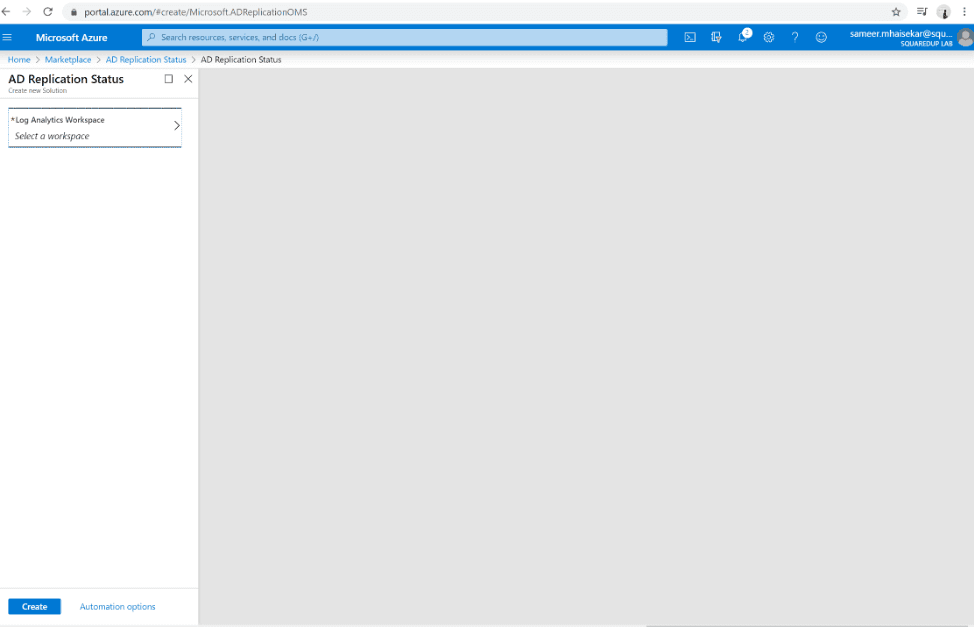Close the AD Replication Status blade
This screenshot has width=974, height=627.
[x=188, y=79]
